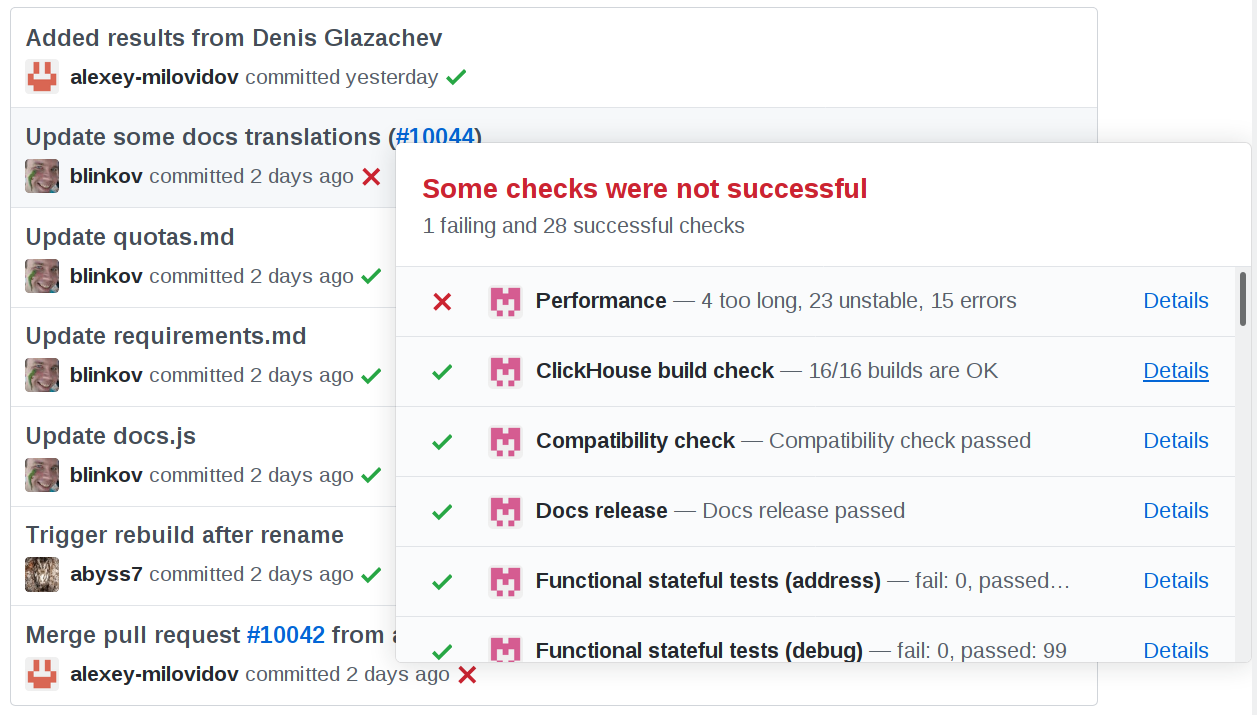
Task: Open Details for the ClickHouse build check
Action: (1175, 371)
